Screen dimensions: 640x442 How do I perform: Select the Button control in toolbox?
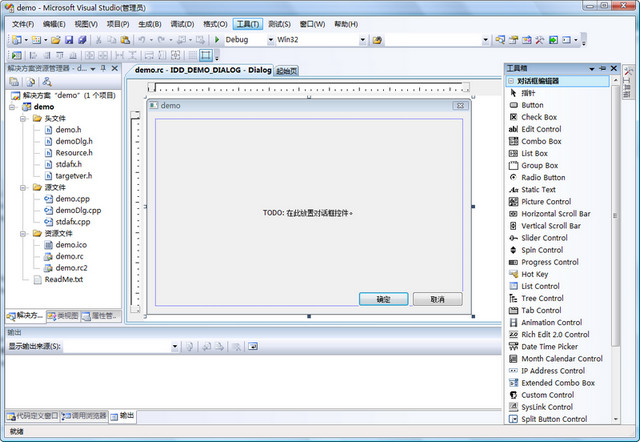532,105
